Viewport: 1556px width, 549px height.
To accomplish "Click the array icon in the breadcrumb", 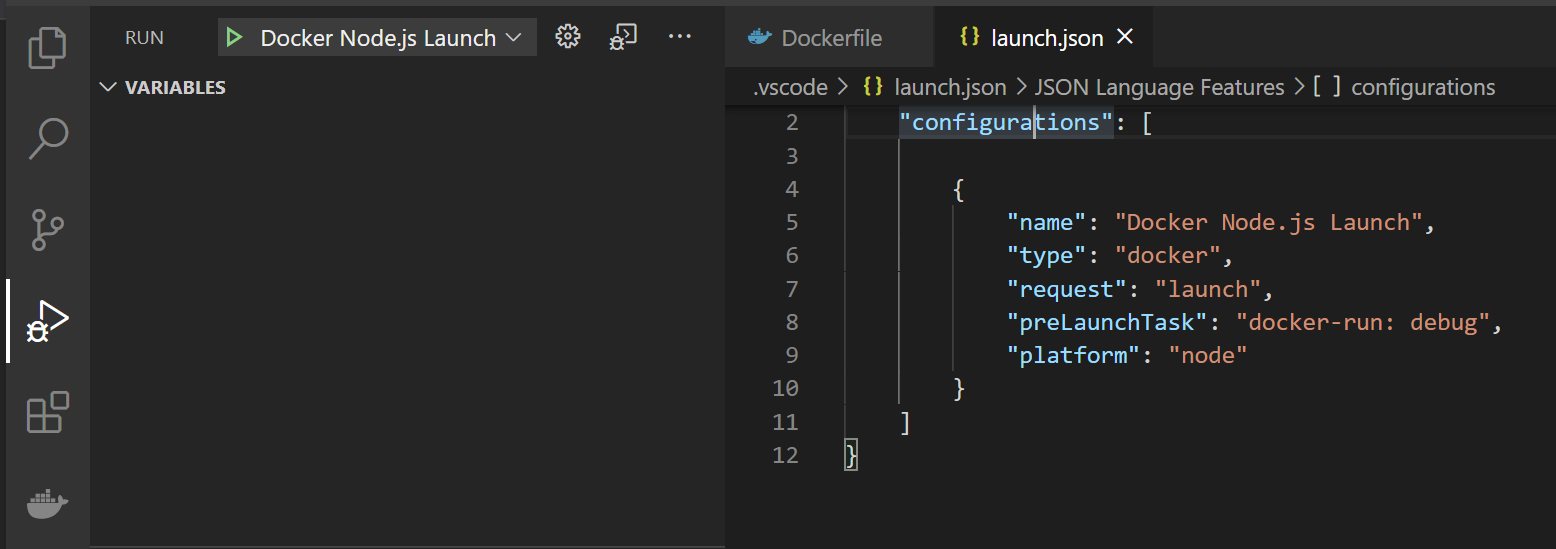I will (x=1326, y=88).
